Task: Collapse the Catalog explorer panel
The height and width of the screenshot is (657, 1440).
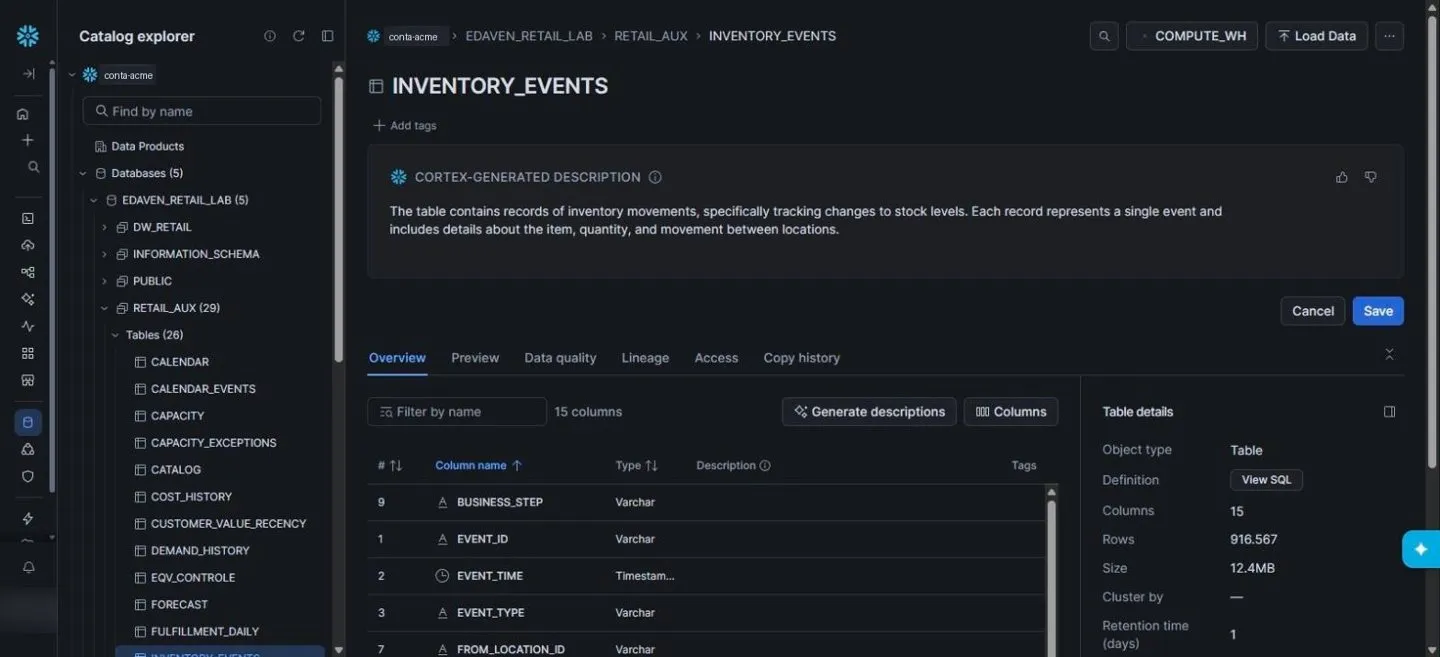Action: click(327, 36)
